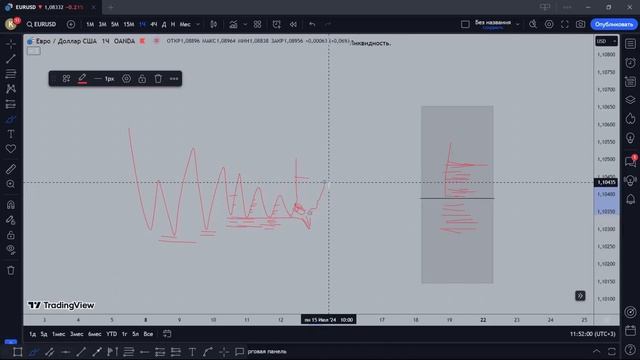640x360 pixels.
Task: Toggle magnet mode in sidebar
Action: [x=11, y=204]
